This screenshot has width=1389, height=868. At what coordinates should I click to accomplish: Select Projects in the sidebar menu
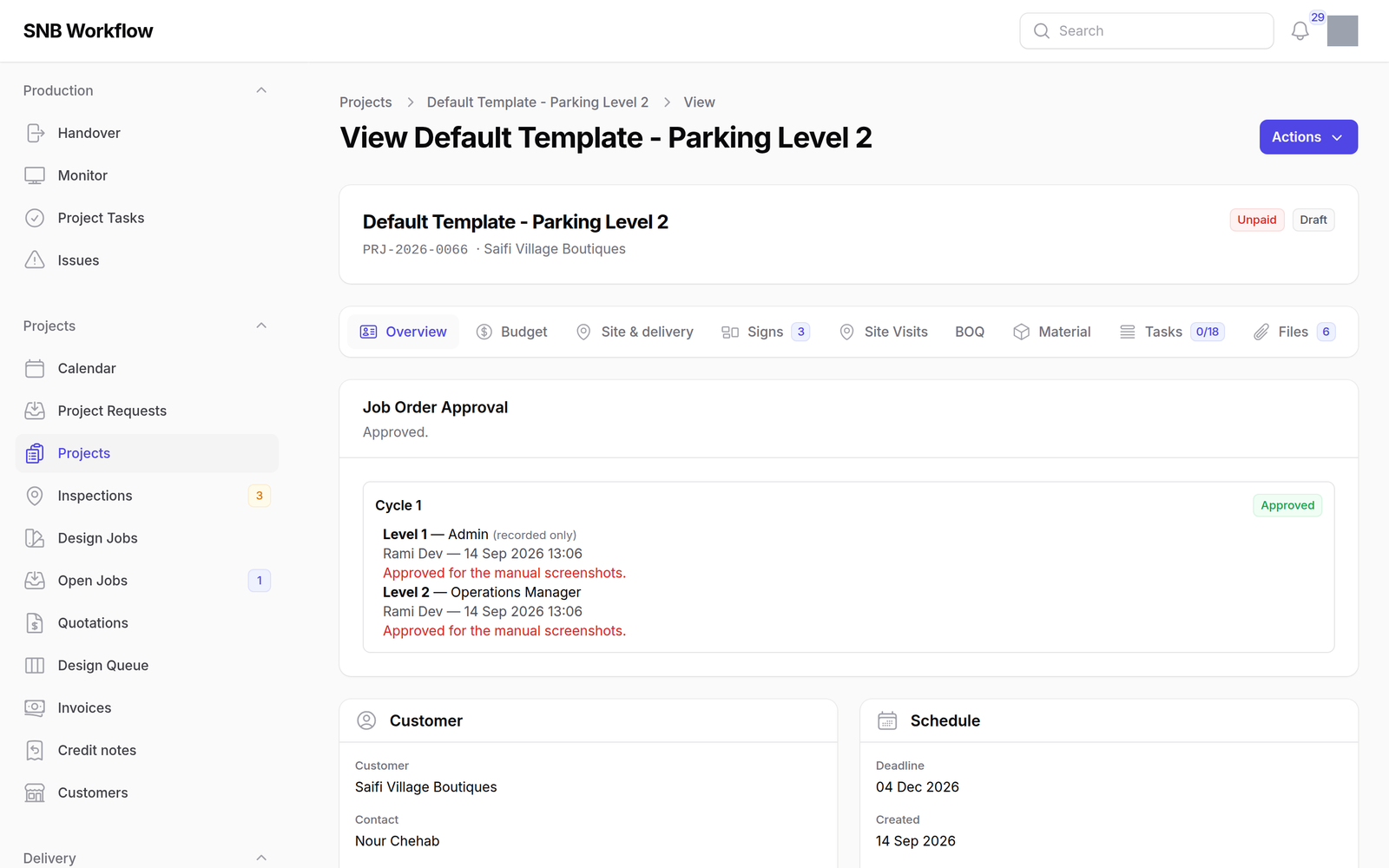point(147,453)
